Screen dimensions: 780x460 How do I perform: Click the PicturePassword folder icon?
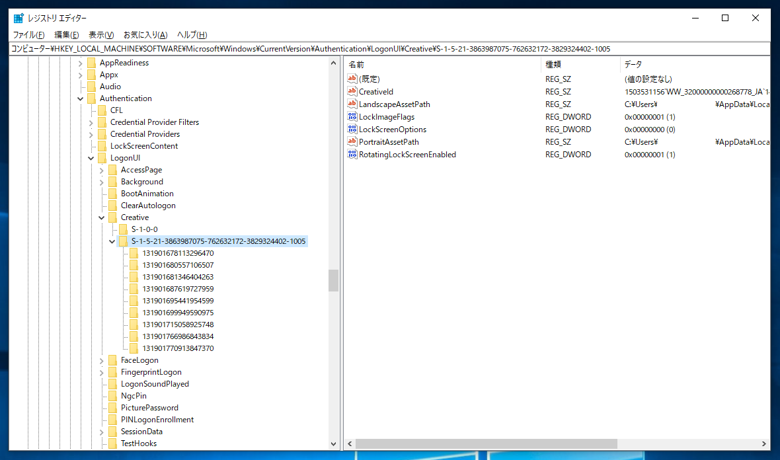pos(112,408)
